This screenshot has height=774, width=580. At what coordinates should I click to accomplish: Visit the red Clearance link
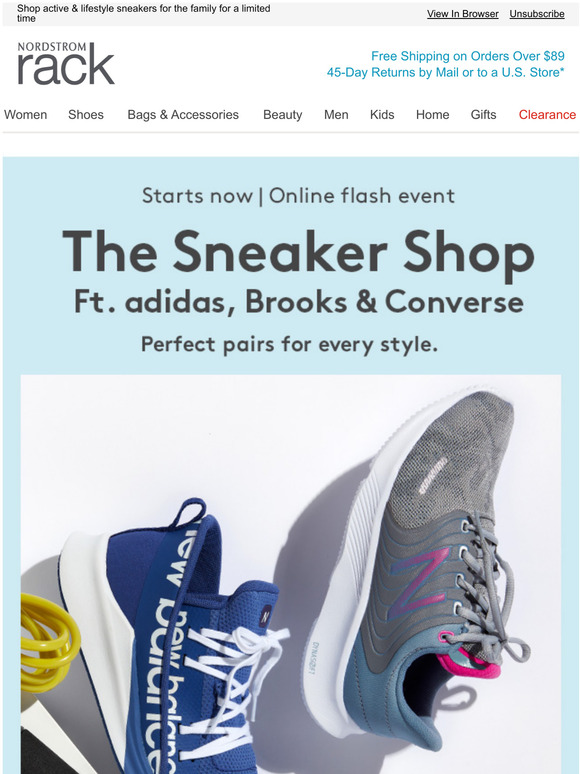(547, 115)
